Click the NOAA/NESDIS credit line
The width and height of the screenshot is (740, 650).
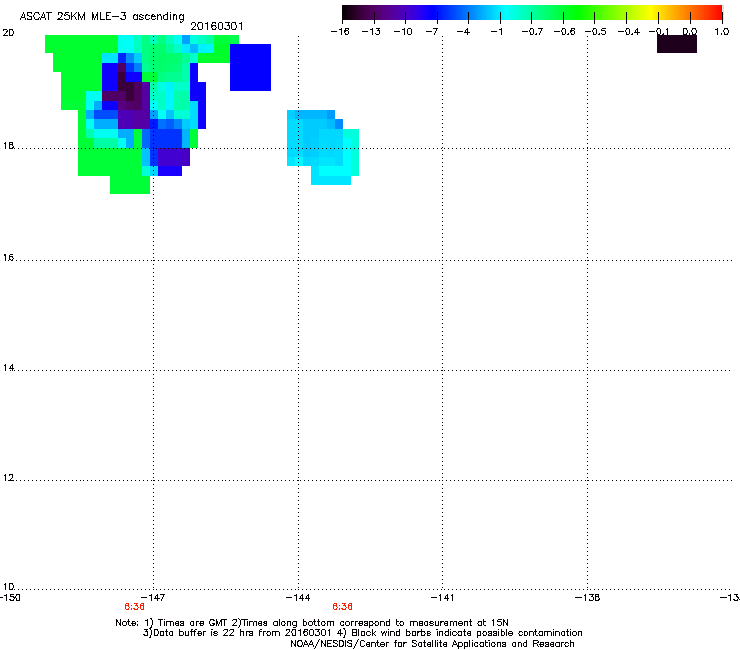pyautogui.click(x=432, y=644)
